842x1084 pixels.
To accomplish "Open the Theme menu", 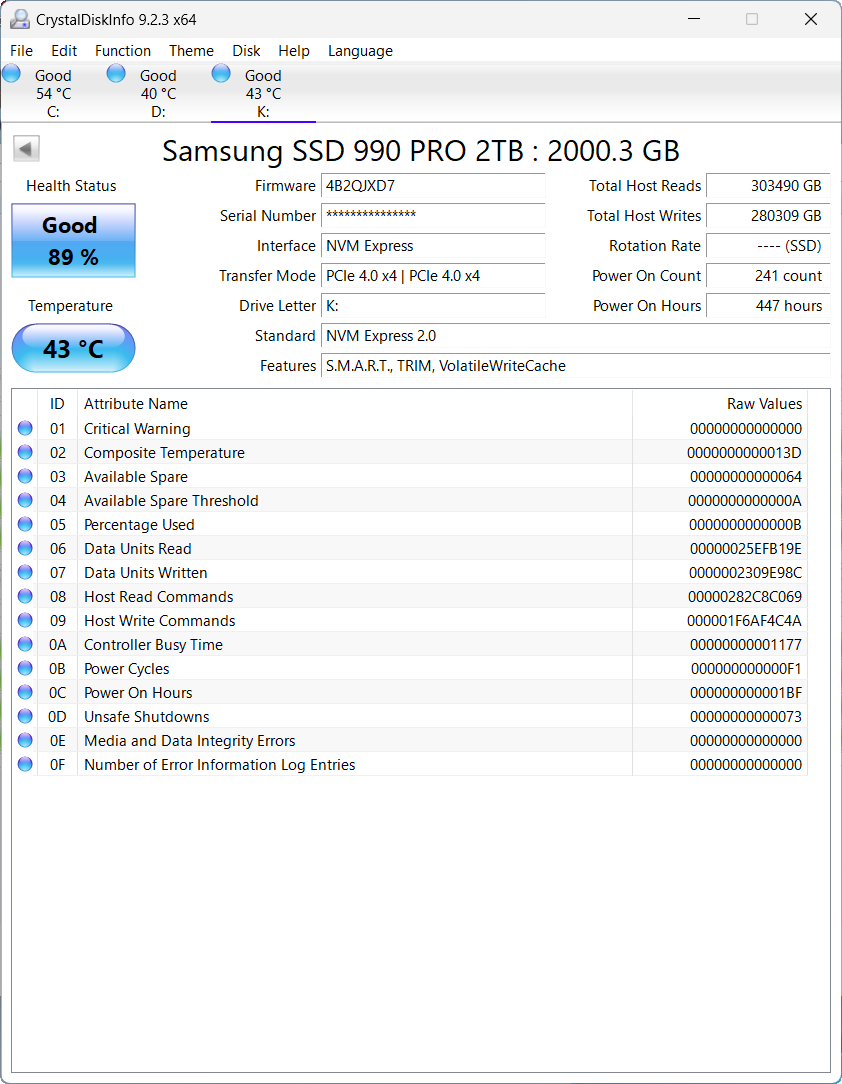I will tap(191, 50).
